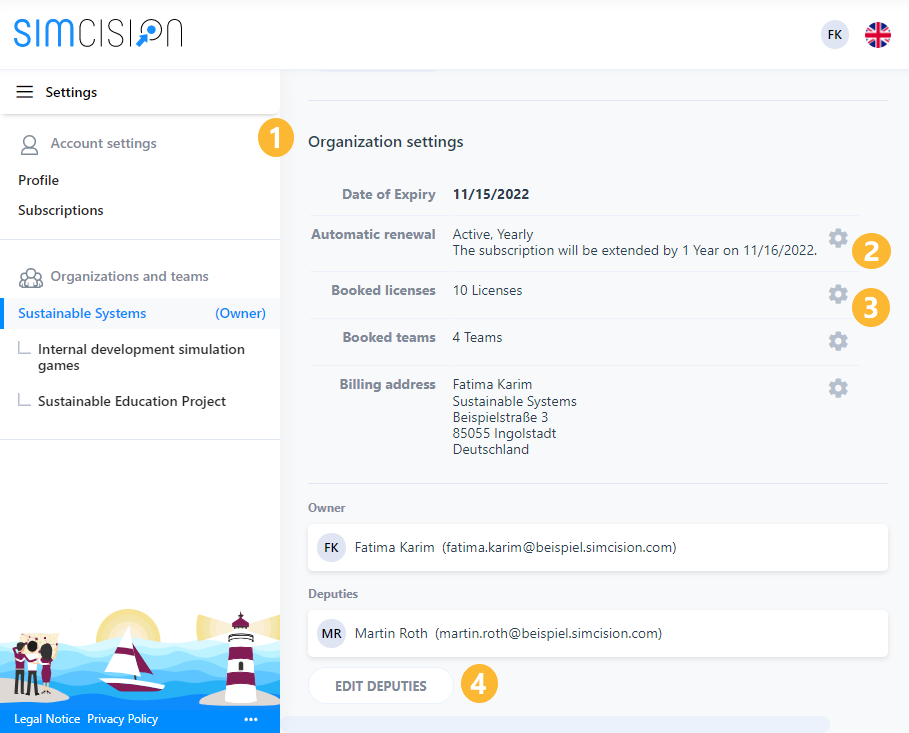Select Sustainable Systems organization
The width and height of the screenshot is (909, 733).
pos(141,313)
